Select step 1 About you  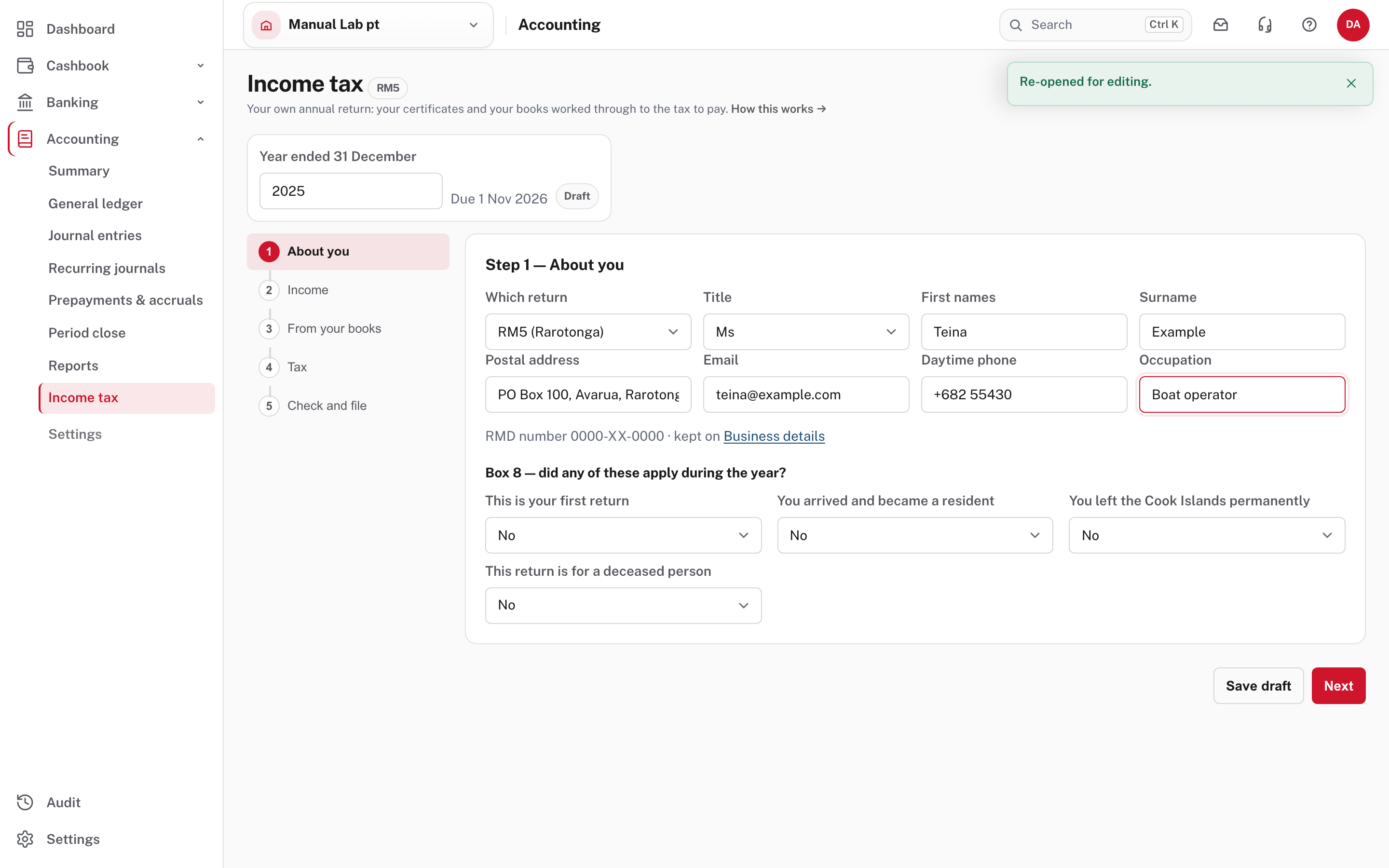coord(348,251)
